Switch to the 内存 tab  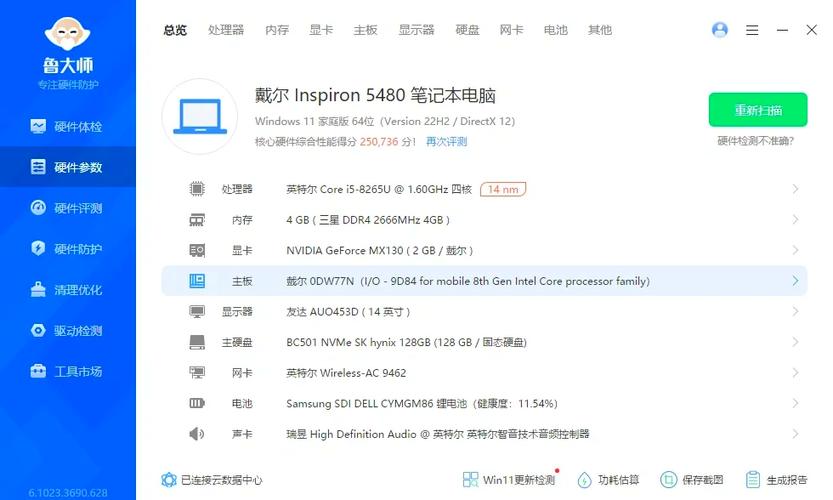click(x=277, y=30)
